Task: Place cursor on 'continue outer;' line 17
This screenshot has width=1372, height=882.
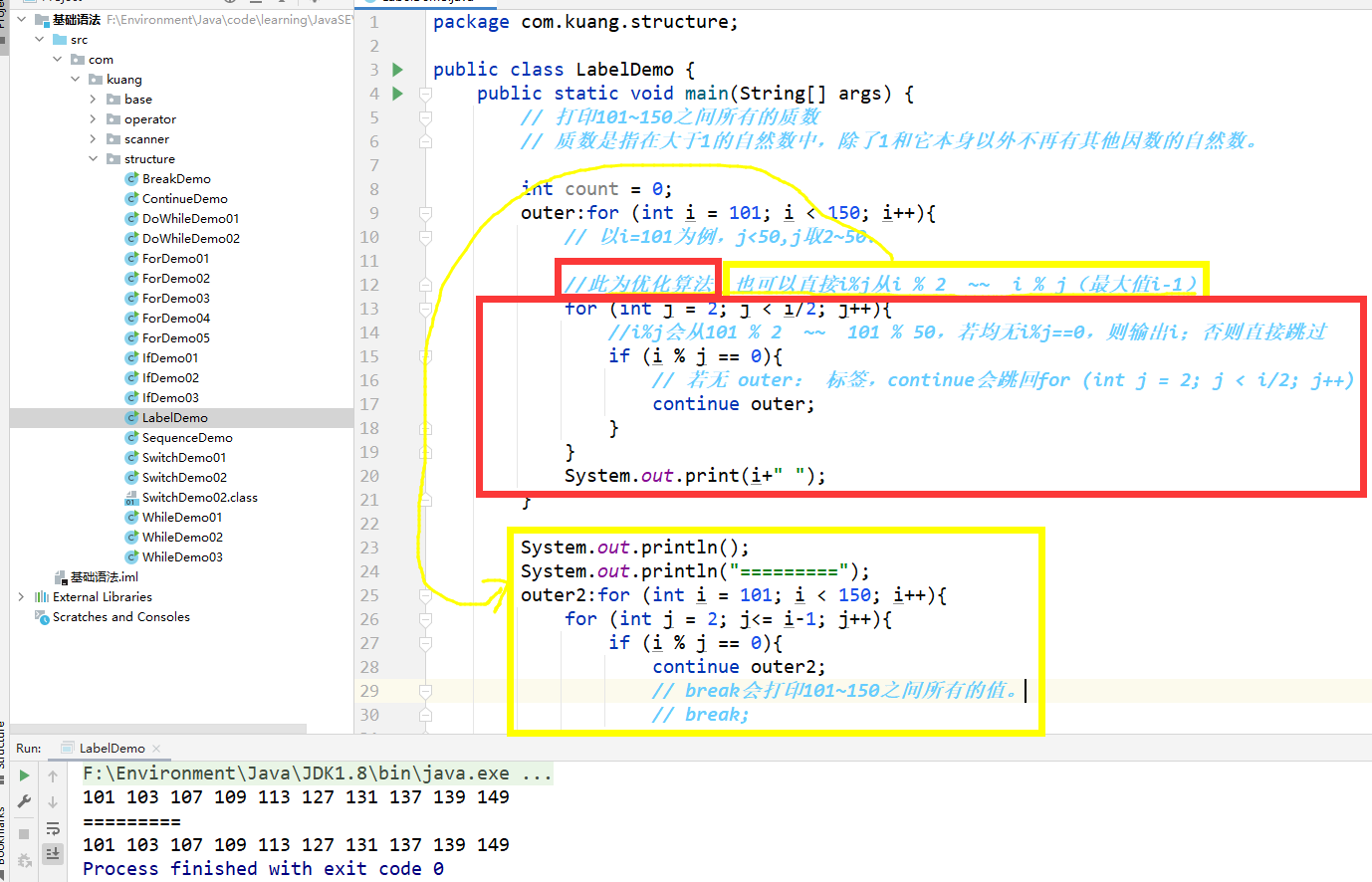Action: (x=733, y=404)
